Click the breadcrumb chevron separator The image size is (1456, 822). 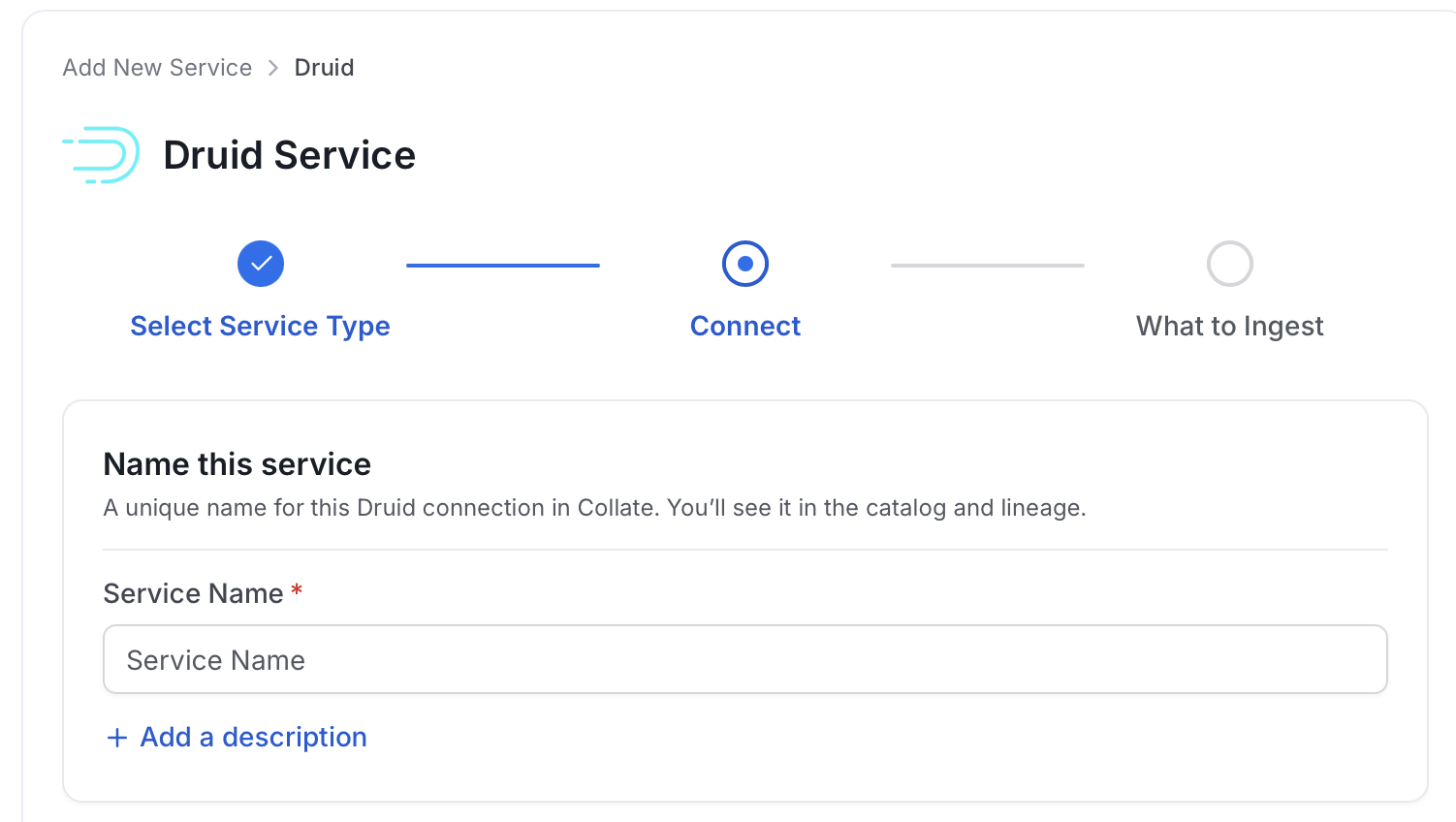coord(273,68)
